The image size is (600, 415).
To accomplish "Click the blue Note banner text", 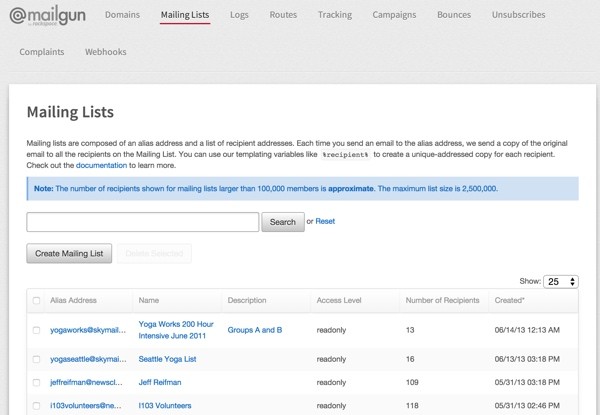I will [266, 189].
